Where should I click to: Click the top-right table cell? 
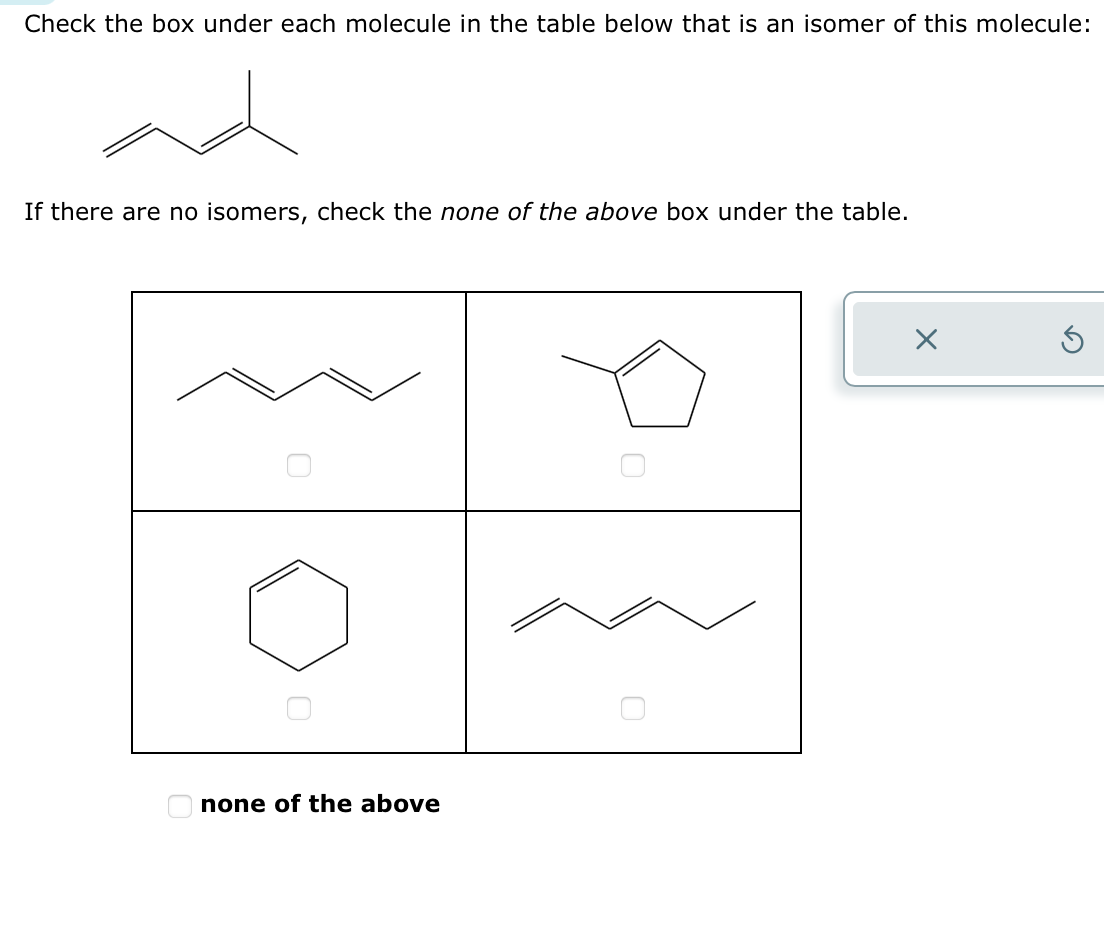(634, 400)
